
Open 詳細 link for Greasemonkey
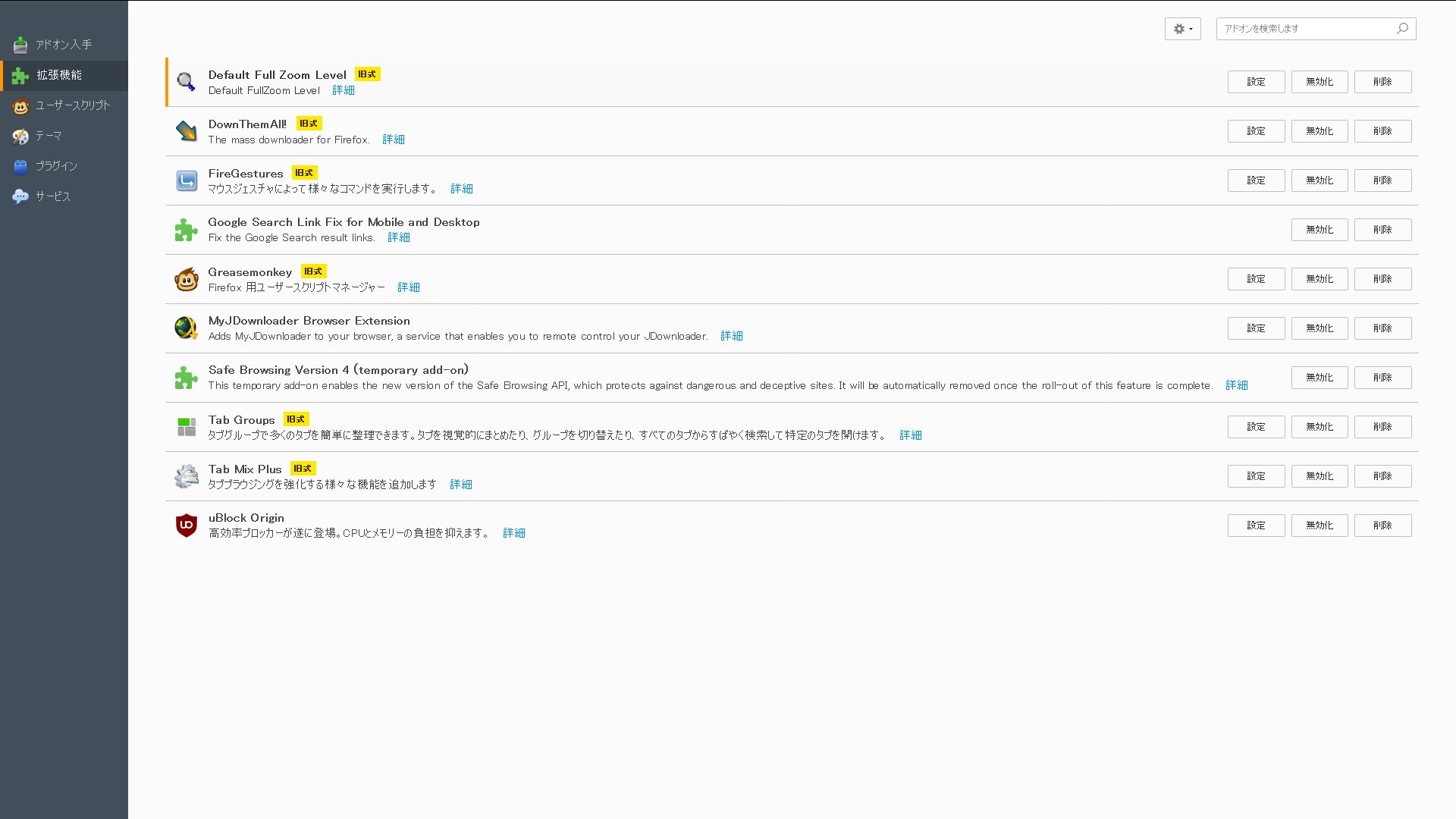click(x=409, y=287)
